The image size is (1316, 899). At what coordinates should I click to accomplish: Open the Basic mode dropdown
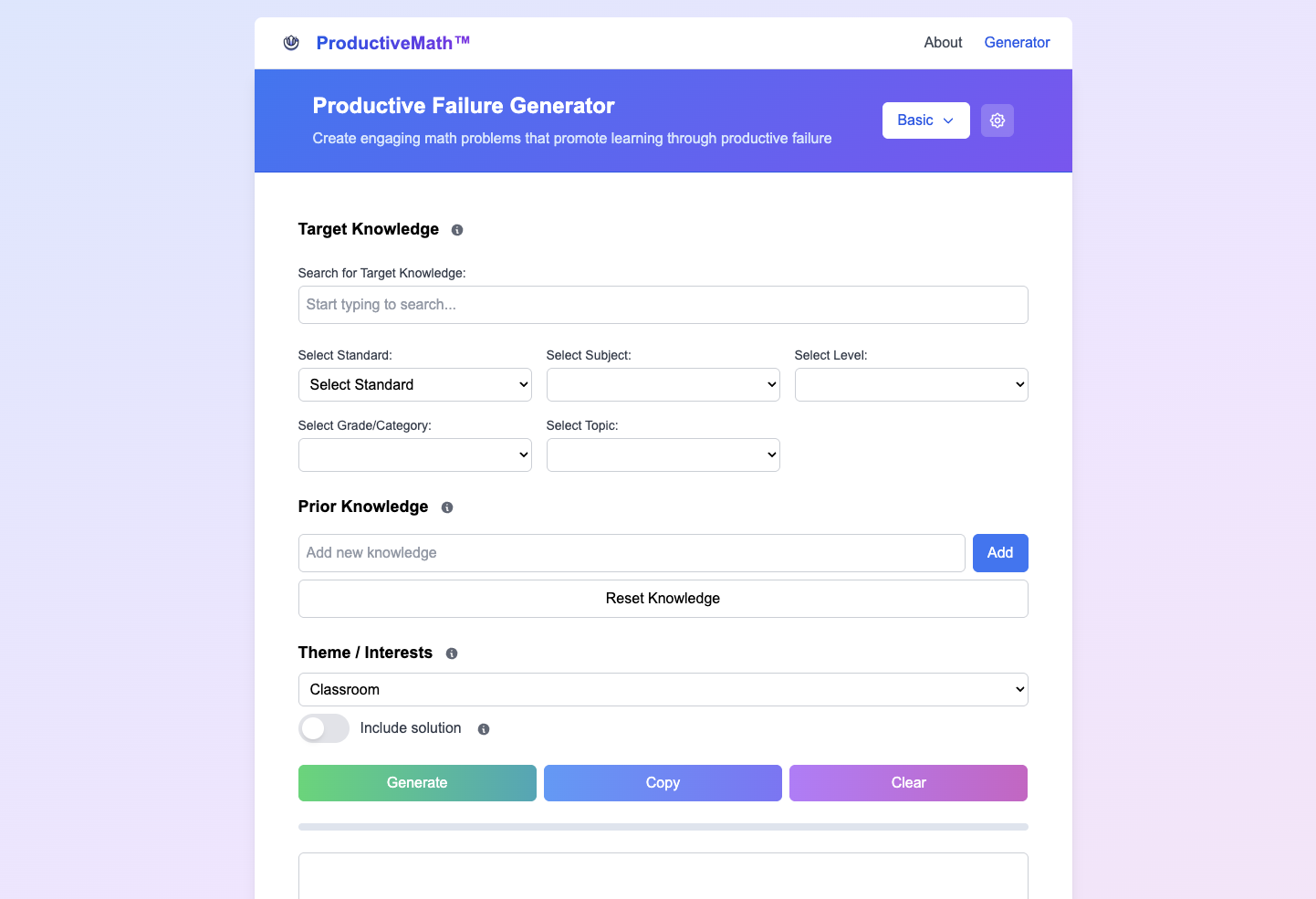[x=925, y=120]
